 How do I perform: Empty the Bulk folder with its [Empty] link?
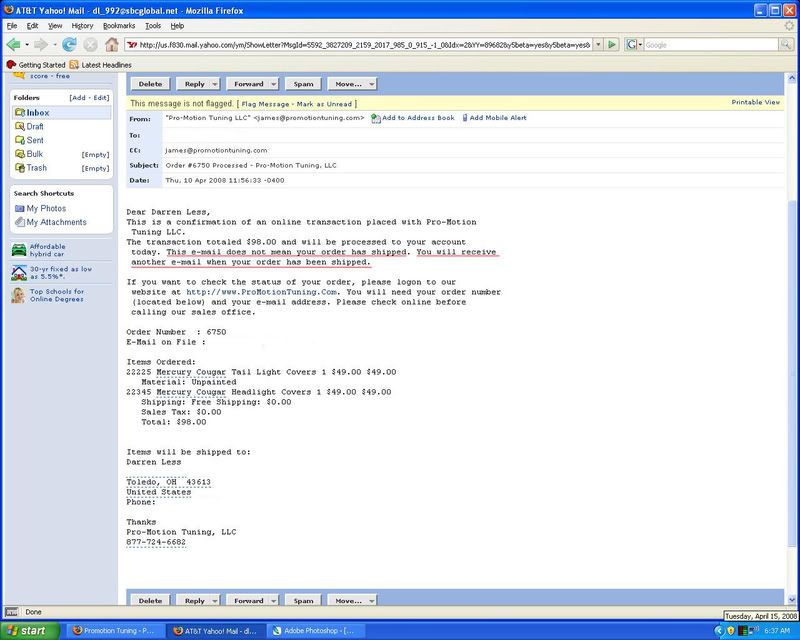pyautogui.click(x=95, y=155)
